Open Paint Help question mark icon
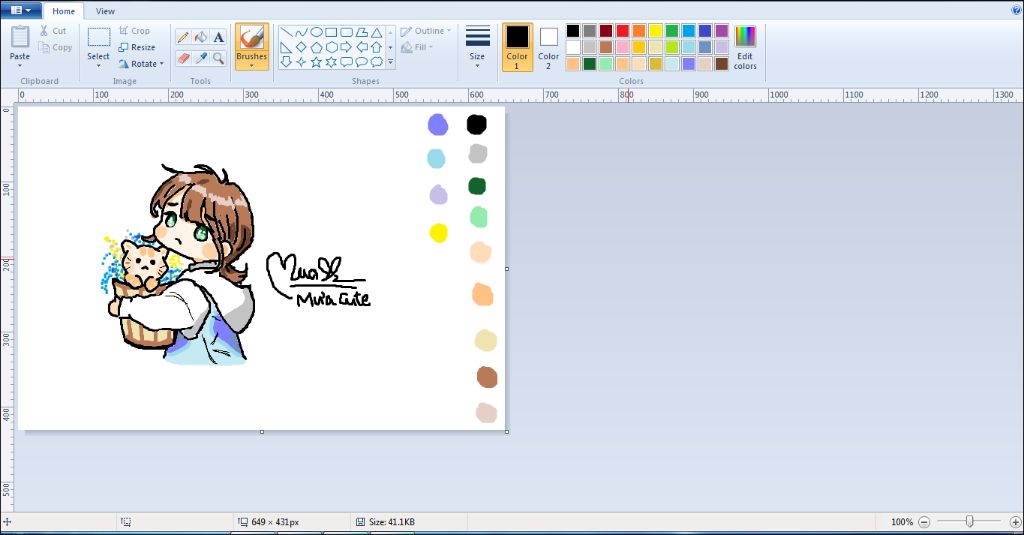Viewport: 1024px width, 535px height. pos(1016,10)
